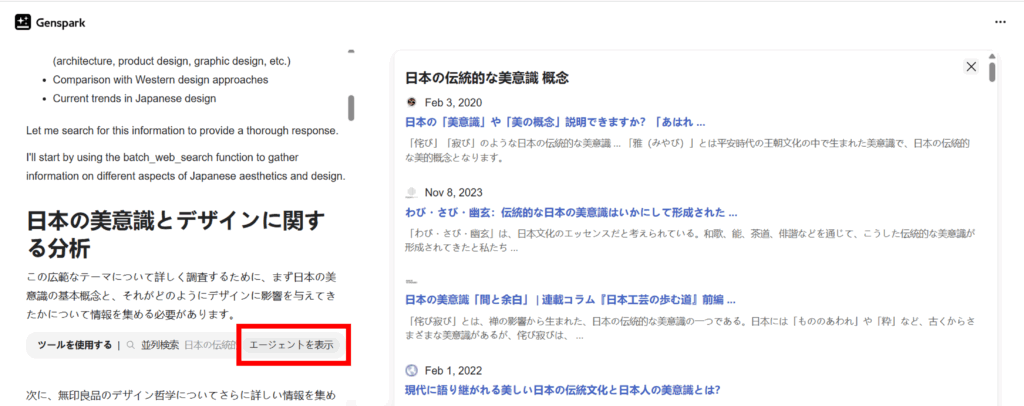Open the わび・さび・幽玄 article link
The image size is (1024, 406).
(x=571, y=212)
